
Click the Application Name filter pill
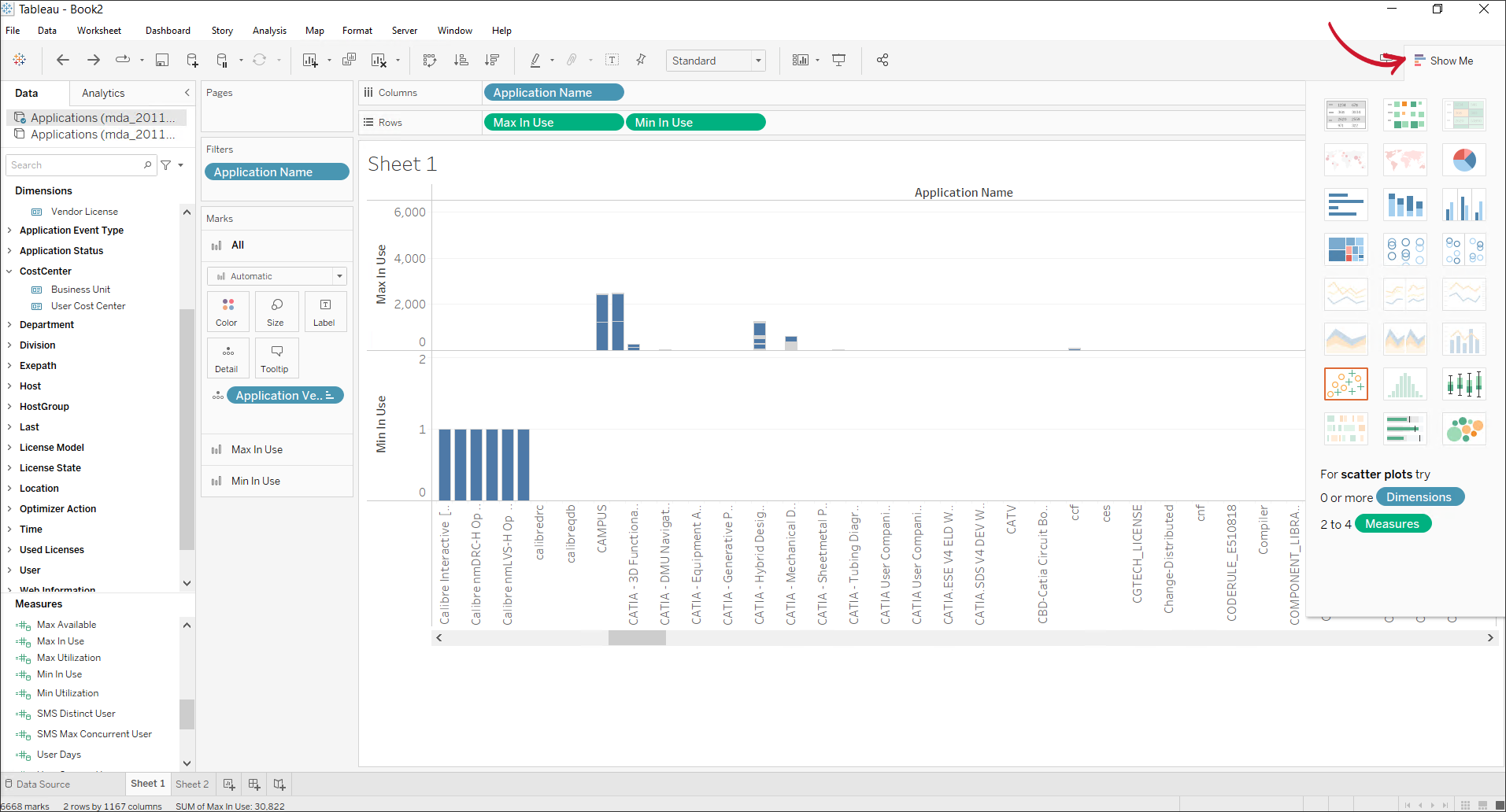[x=276, y=172]
